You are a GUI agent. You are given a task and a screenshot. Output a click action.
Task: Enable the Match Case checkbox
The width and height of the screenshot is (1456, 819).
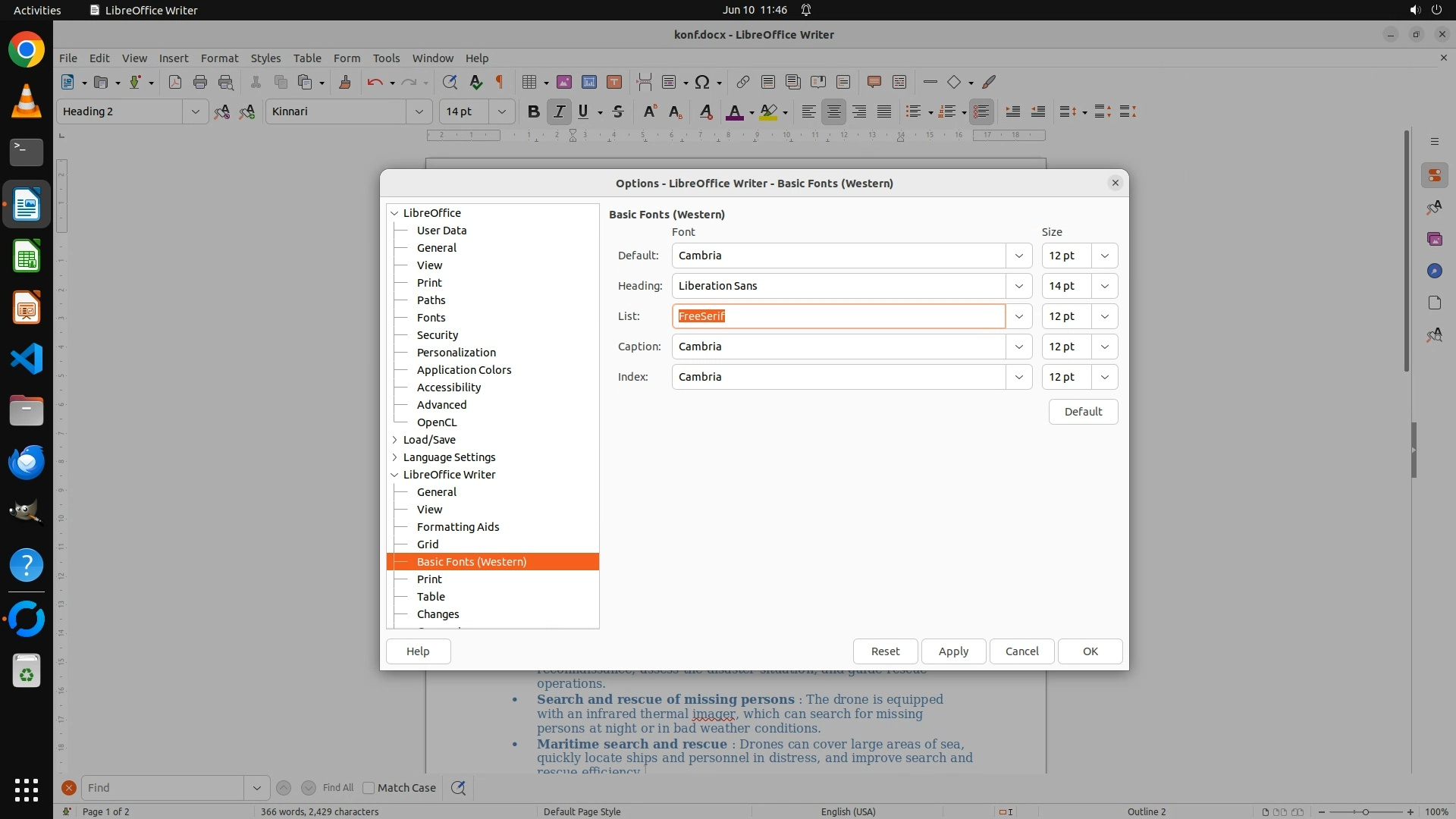tap(369, 788)
